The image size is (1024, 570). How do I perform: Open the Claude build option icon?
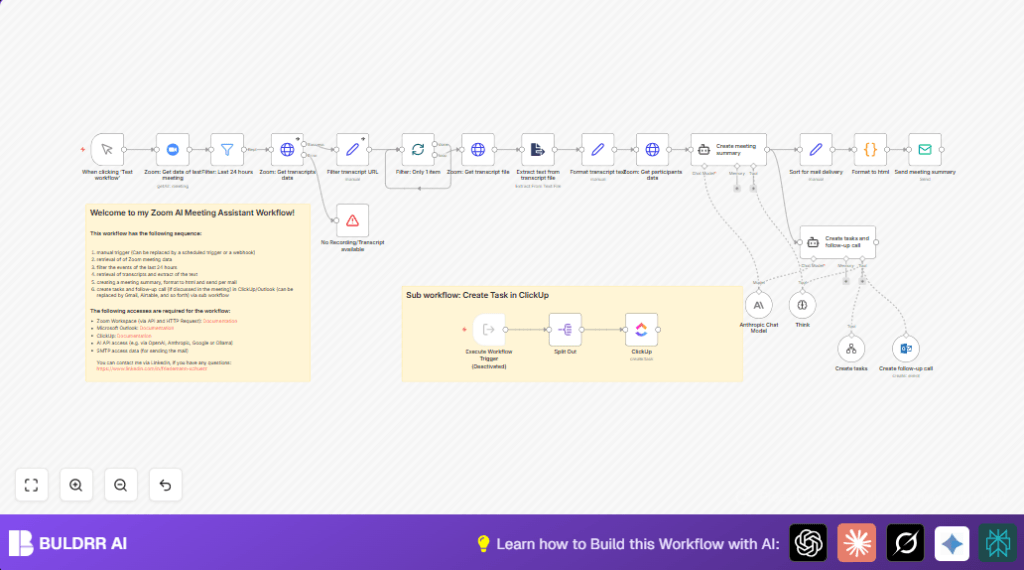pos(856,543)
